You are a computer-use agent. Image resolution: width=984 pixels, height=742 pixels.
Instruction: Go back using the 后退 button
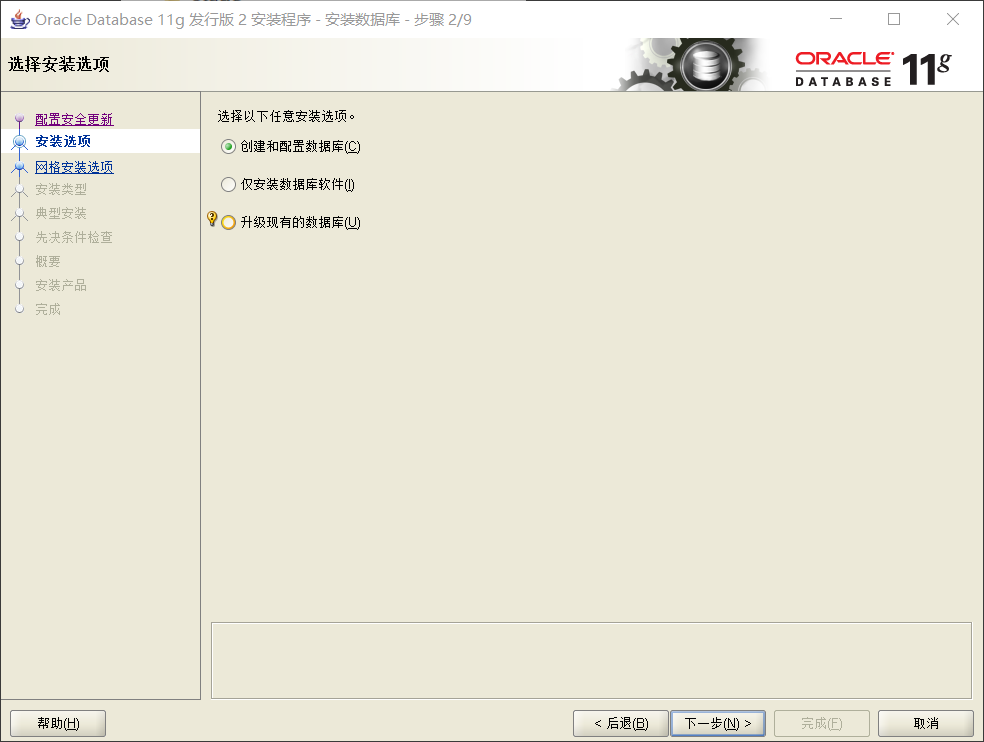pyautogui.click(x=620, y=723)
